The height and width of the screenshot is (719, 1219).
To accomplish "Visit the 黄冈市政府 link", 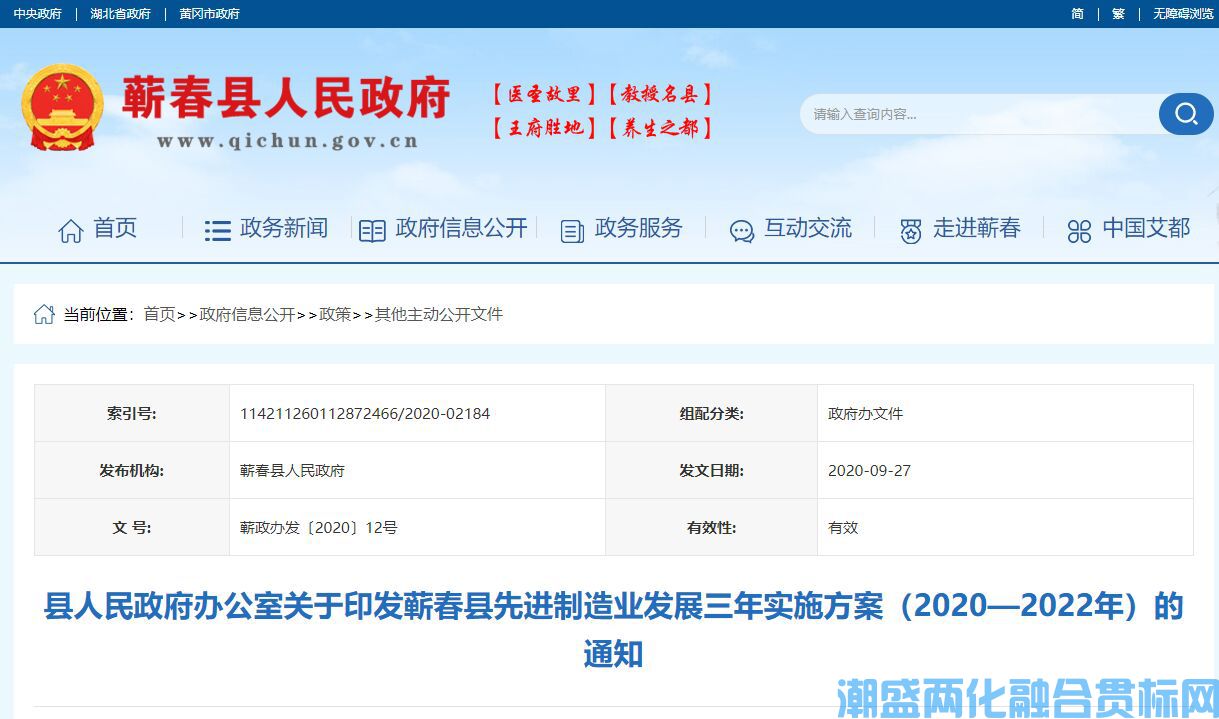I will (x=209, y=14).
